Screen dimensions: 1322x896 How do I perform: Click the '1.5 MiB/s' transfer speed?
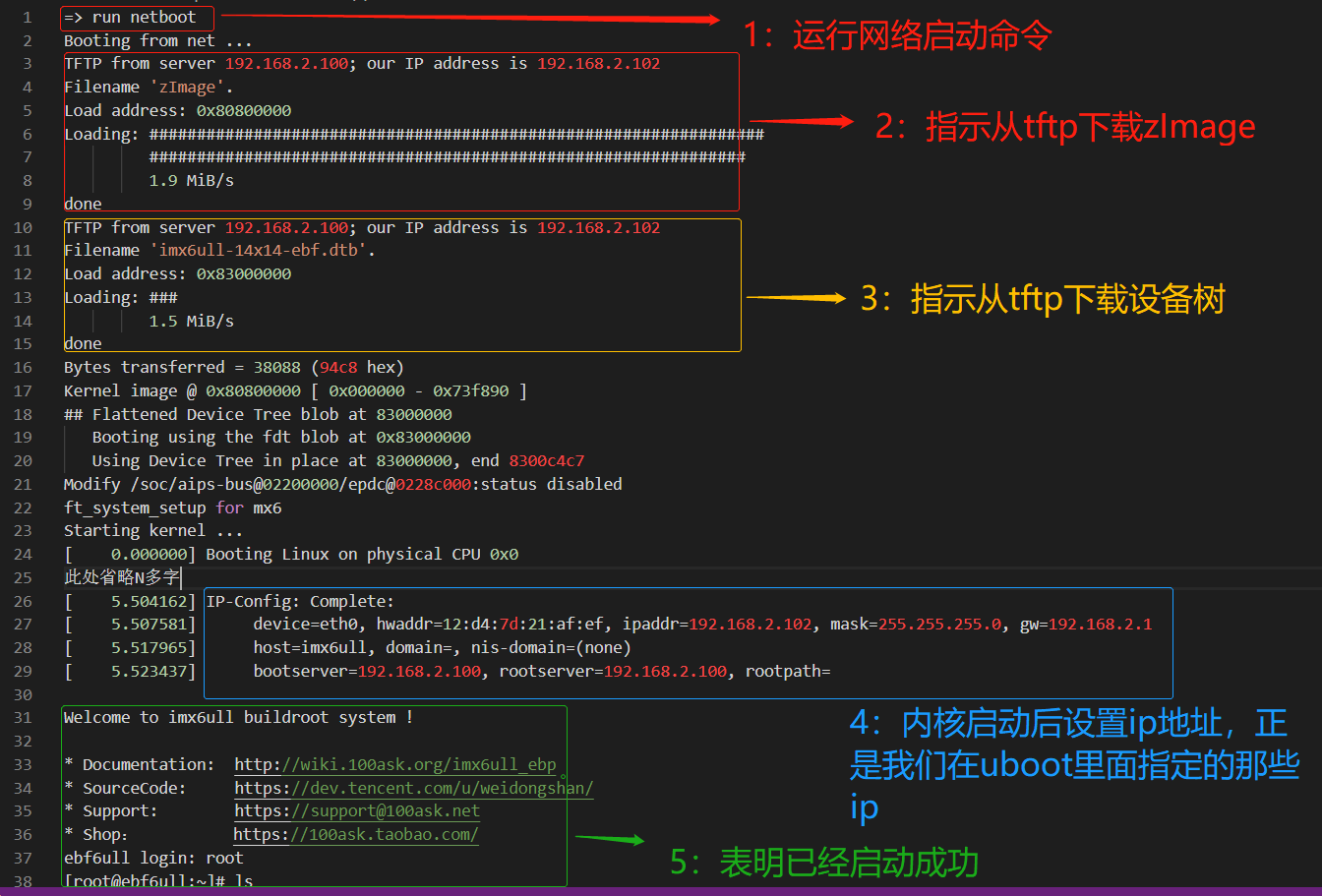click(x=192, y=321)
